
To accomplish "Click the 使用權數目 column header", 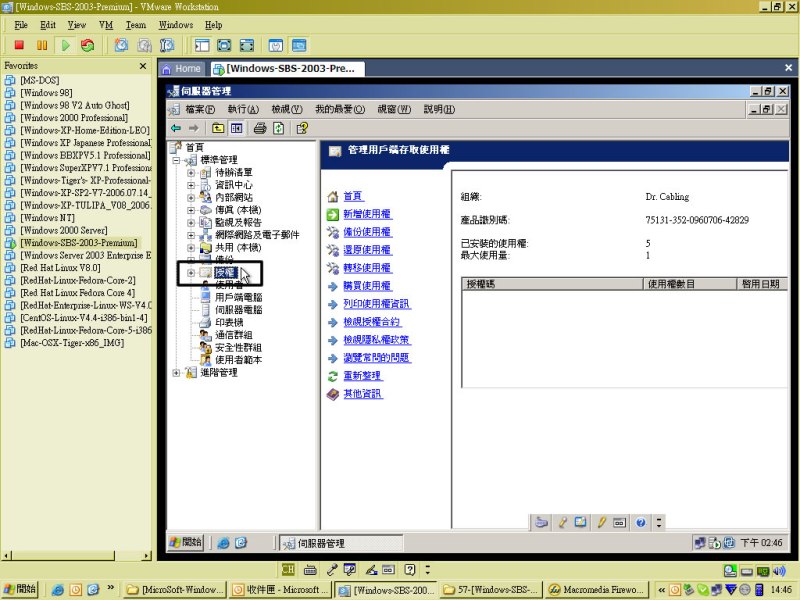I will 690,284.
